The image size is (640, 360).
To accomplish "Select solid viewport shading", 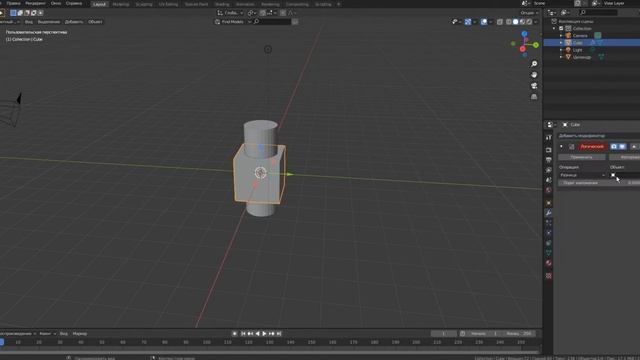I will pos(516,22).
